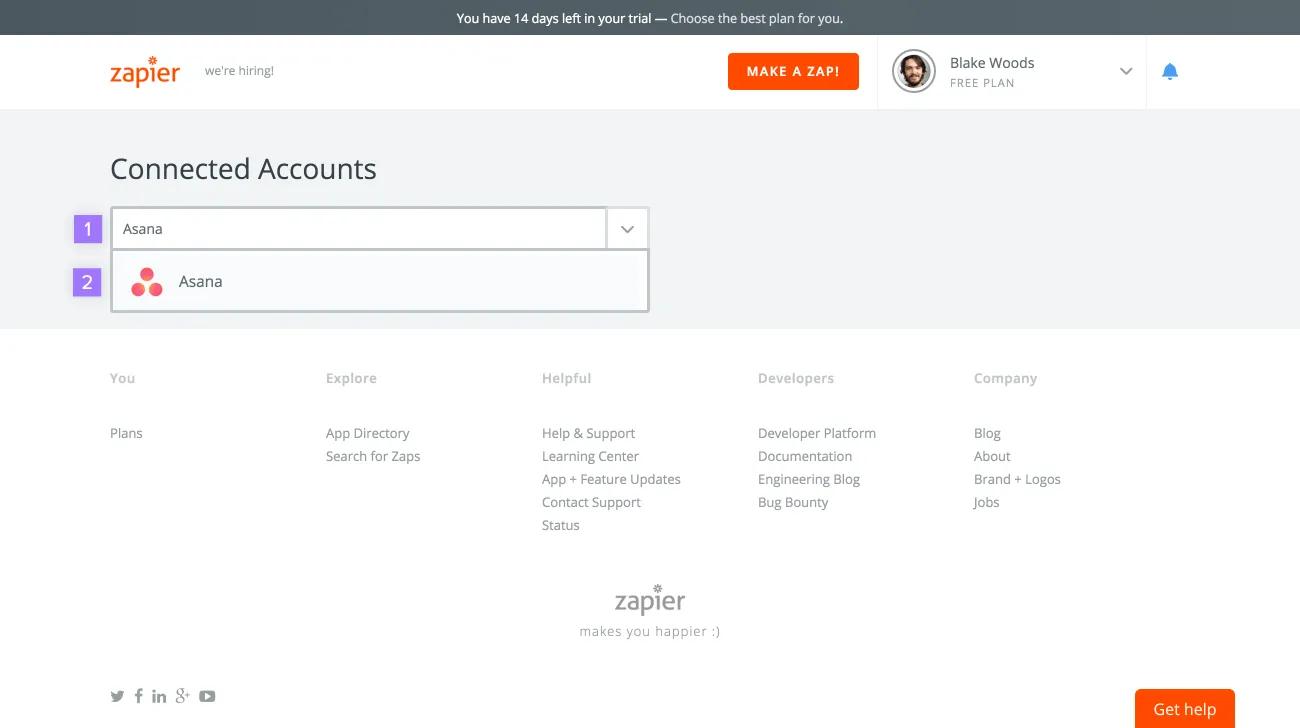Click Blake Woods profile avatar picture
Viewport: 1300px width, 728px height.
point(913,71)
